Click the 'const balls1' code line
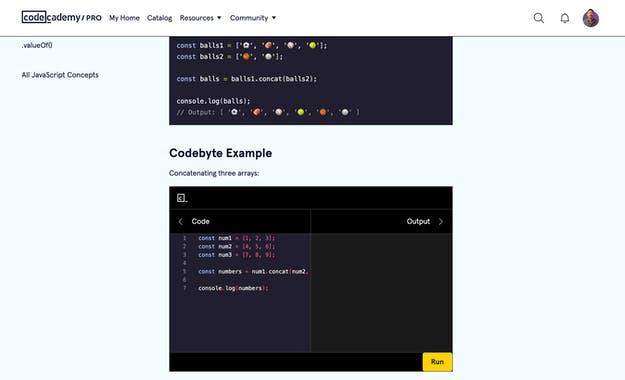Image resolution: width=625 pixels, height=380 pixels. tap(252, 45)
